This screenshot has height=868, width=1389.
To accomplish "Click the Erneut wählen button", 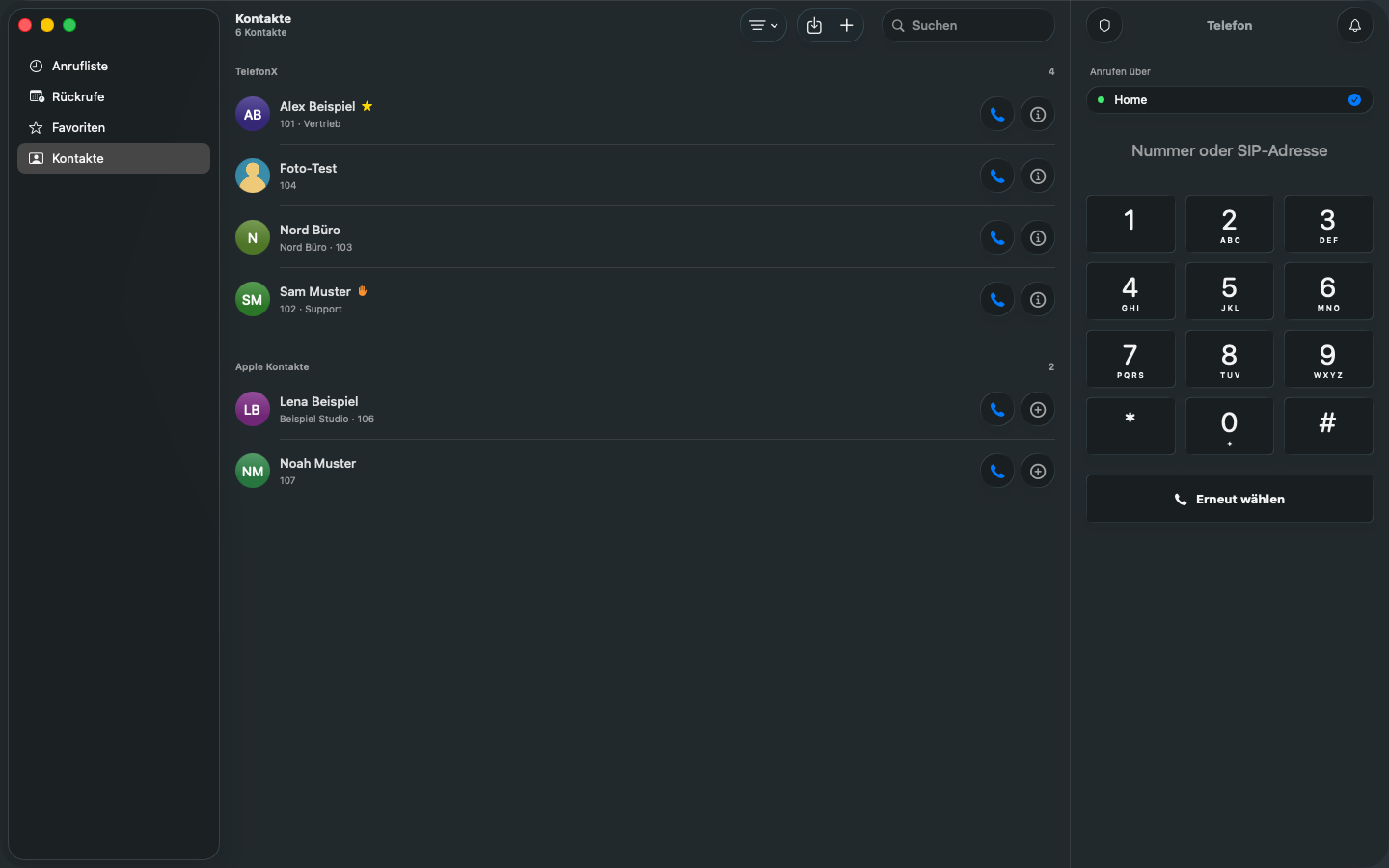I will pyautogui.click(x=1230, y=499).
